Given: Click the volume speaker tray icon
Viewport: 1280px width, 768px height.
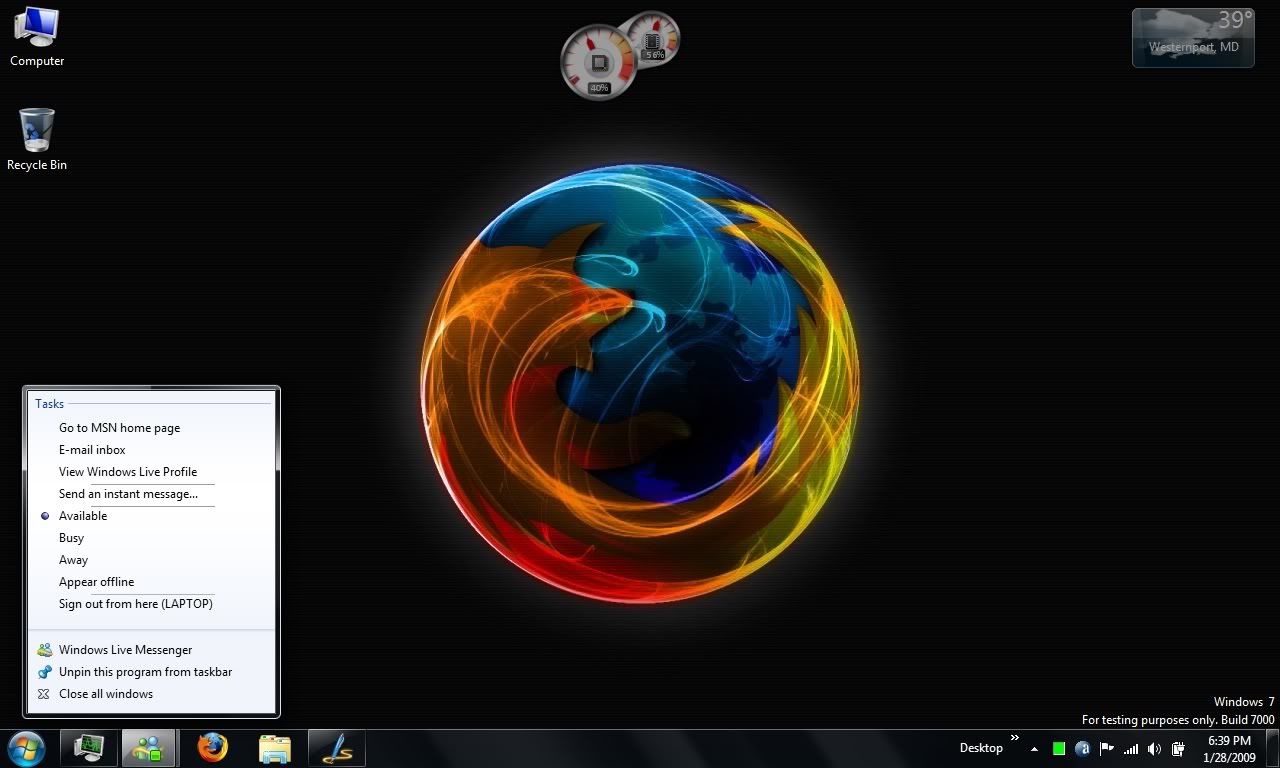Looking at the screenshot, I should click(x=1155, y=748).
